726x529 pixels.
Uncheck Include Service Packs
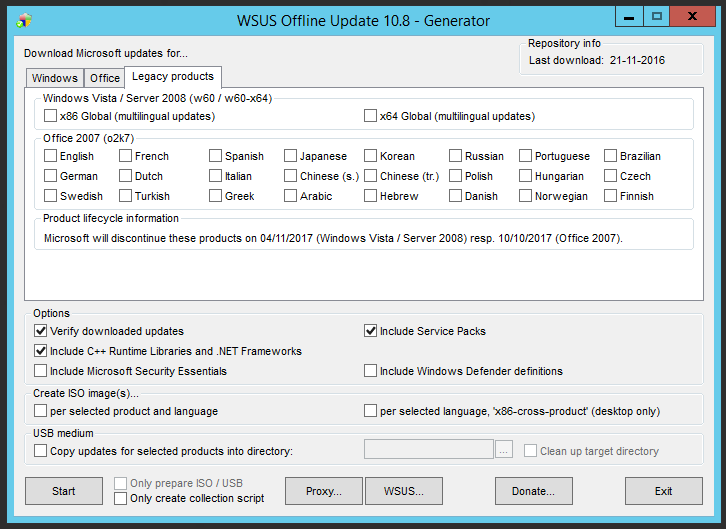[x=370, y=331]
